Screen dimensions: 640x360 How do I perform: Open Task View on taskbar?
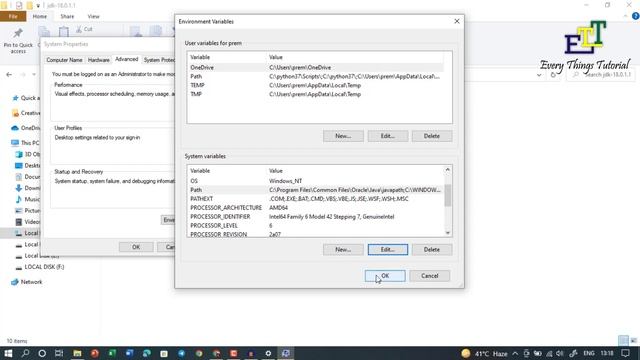[x=59, y=353]
